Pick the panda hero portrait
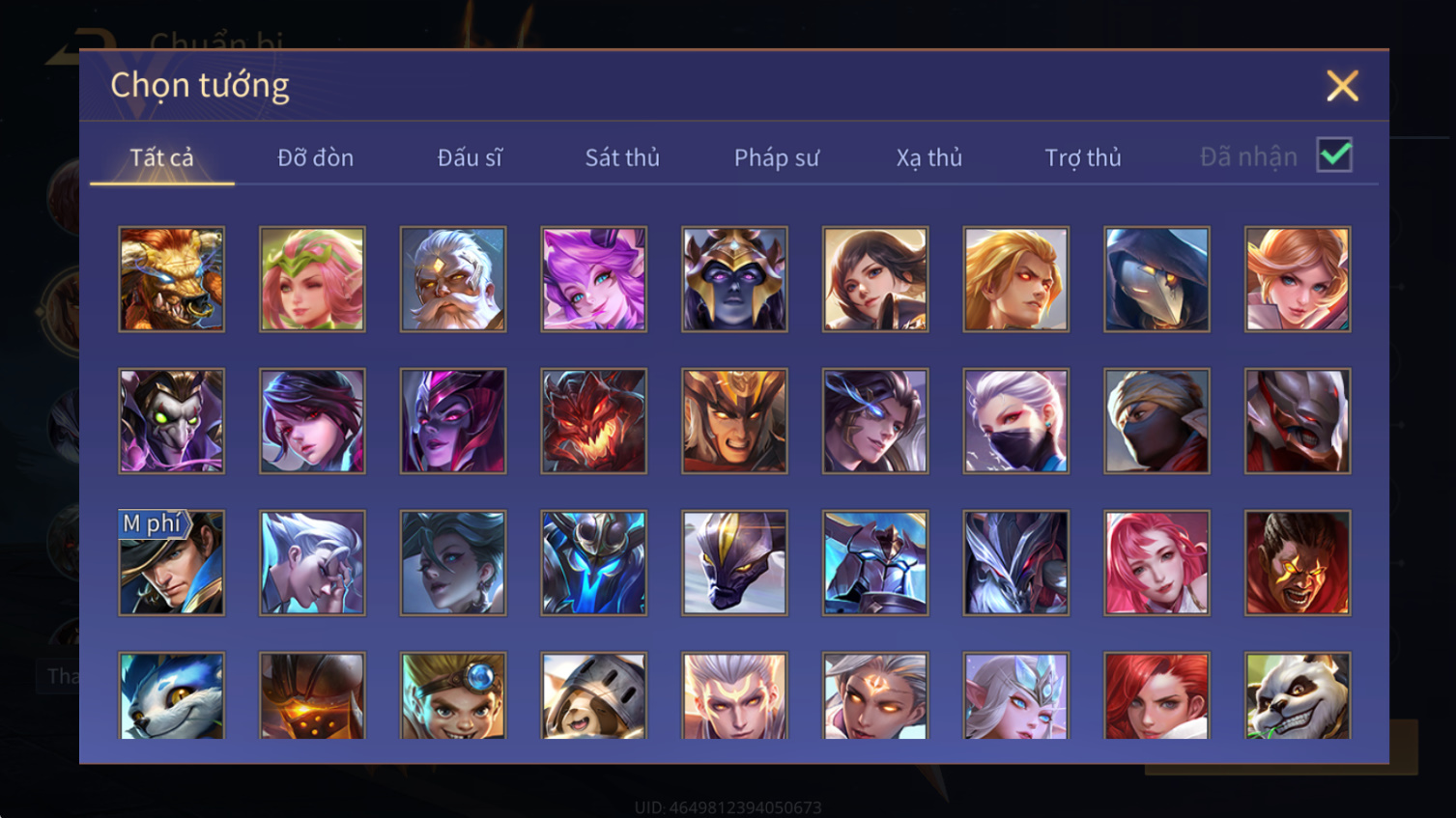This screenshot has width=1456, height=818. click(1298, 695)
